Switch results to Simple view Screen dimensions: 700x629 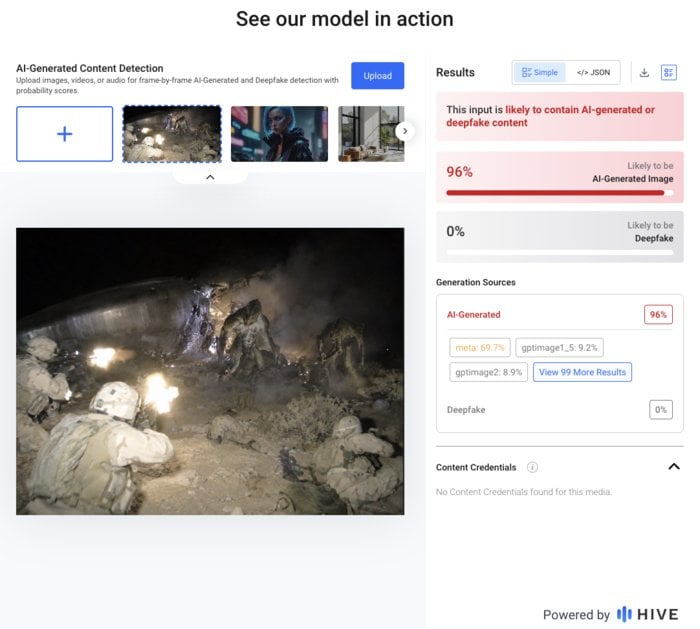tap(540, 72)
